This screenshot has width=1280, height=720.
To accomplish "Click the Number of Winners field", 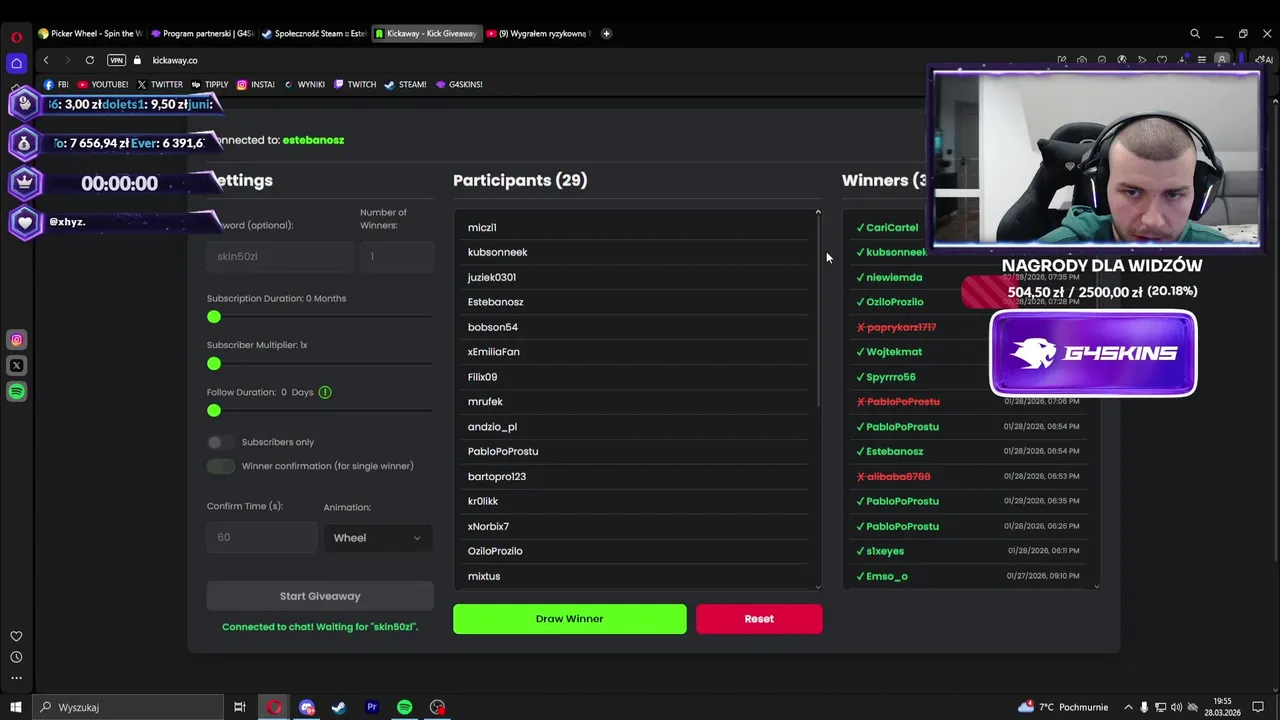I will pyautogui.click(x=396, y=256).
